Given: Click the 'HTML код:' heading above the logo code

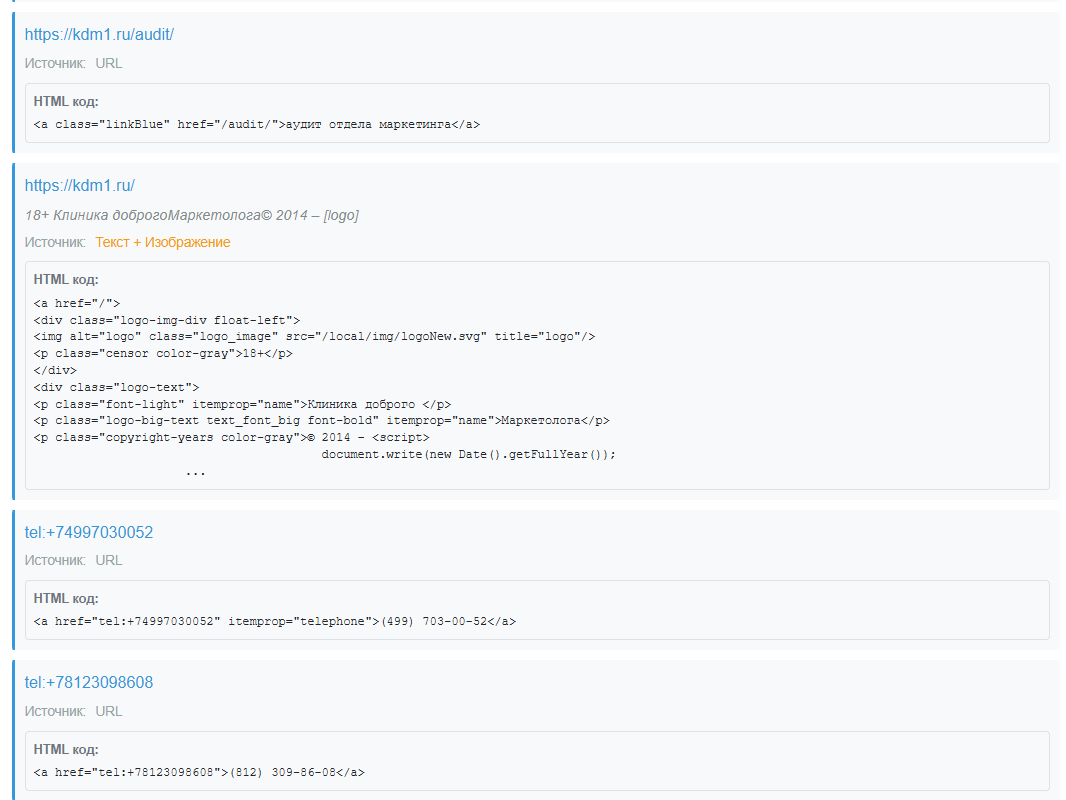Looking at the screenshot, I should 66,279.
